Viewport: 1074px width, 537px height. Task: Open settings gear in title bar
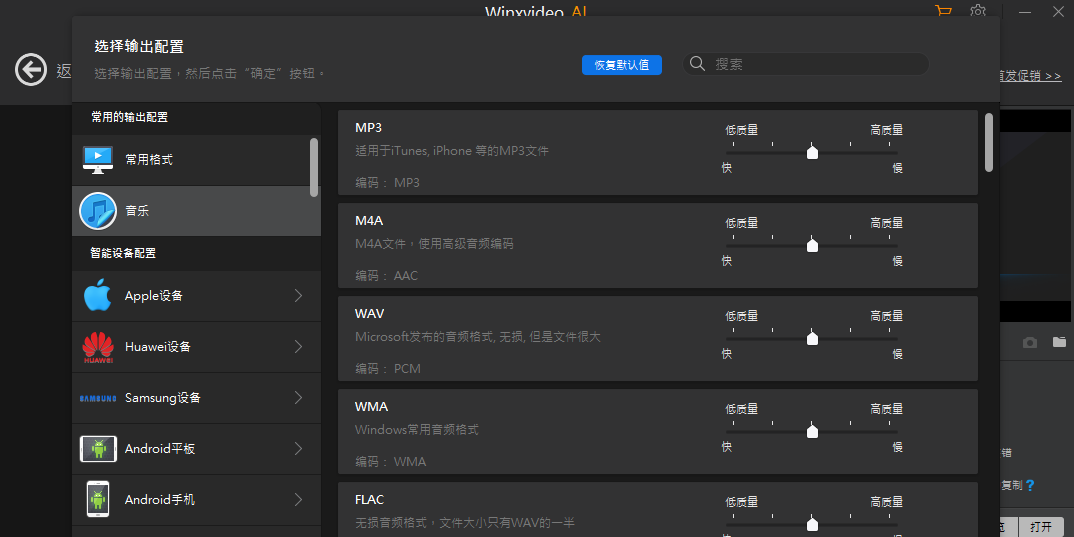(978, 11)
